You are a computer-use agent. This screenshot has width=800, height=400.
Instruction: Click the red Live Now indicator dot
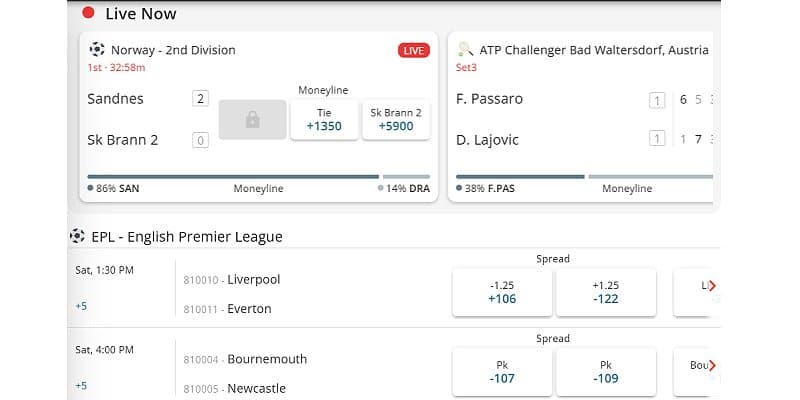pyautogui.click(x=88, y=13)
